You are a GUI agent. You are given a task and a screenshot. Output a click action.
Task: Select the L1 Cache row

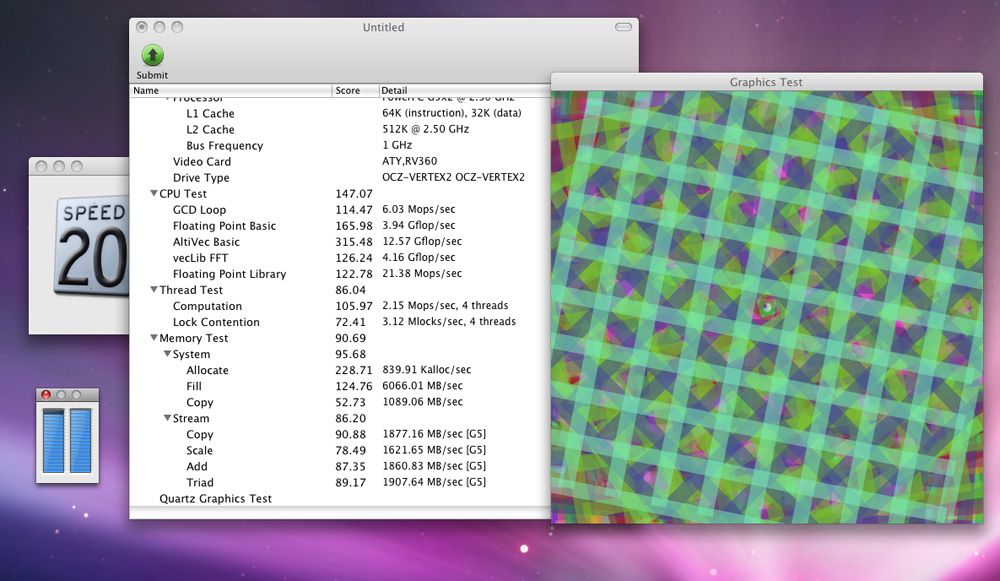point(340,114)
